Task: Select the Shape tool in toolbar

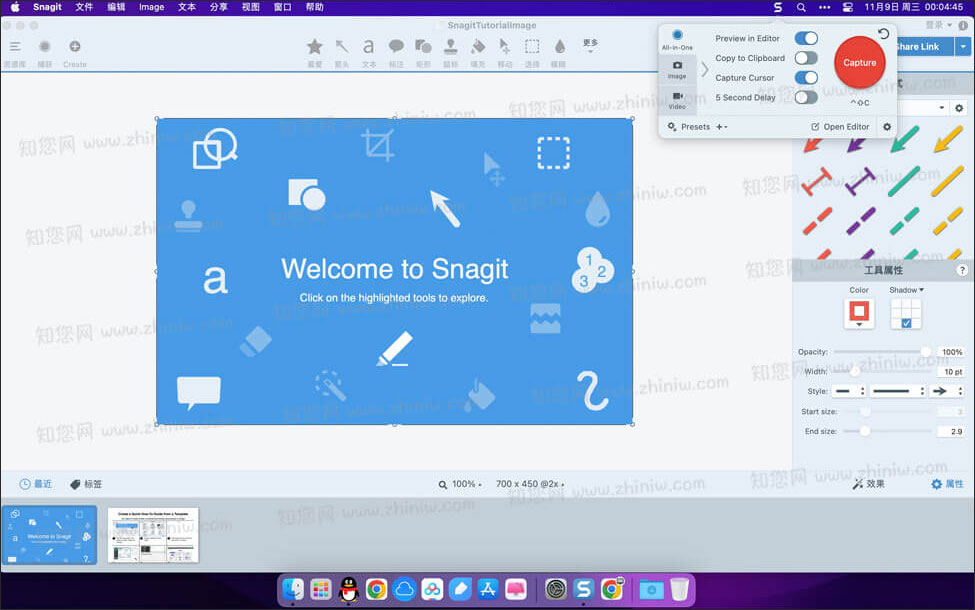Action: [x=423, y=47]
